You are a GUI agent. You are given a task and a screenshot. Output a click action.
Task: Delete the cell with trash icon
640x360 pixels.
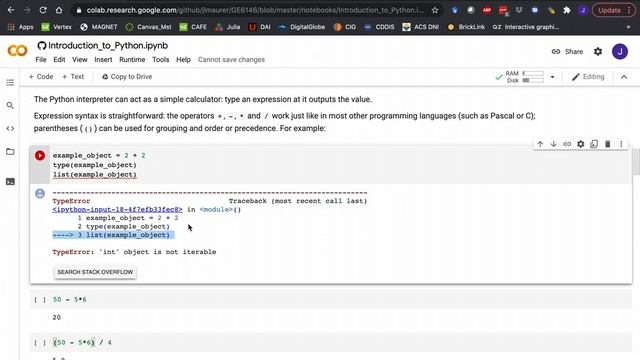[x=608, y=144]
